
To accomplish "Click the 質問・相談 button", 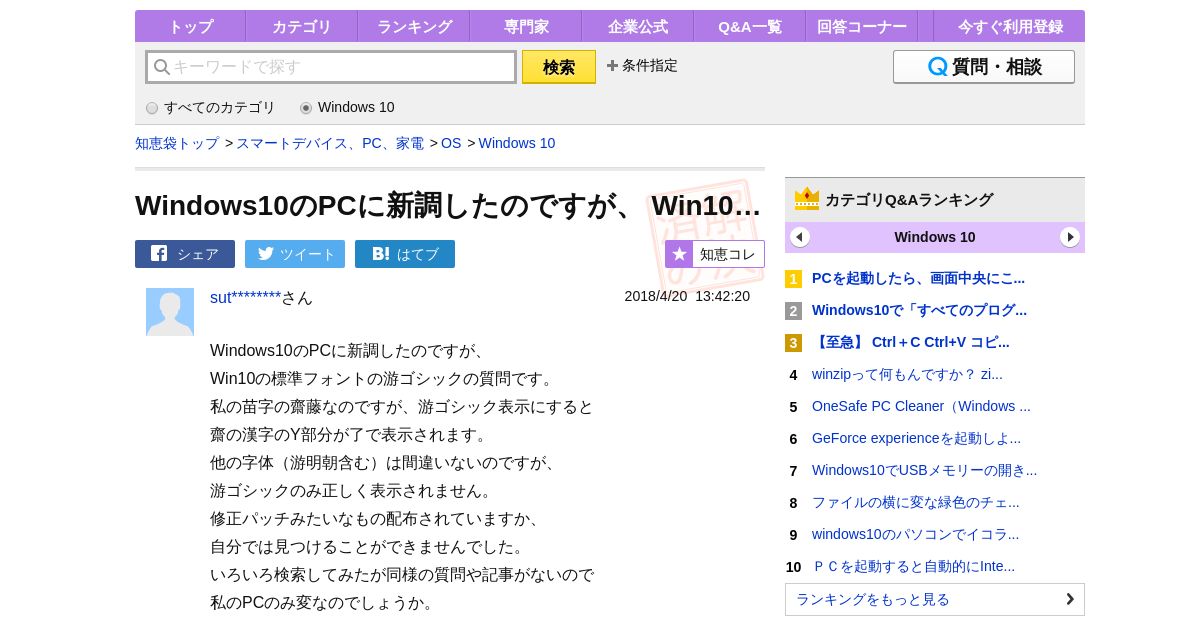I will [984, 67].
